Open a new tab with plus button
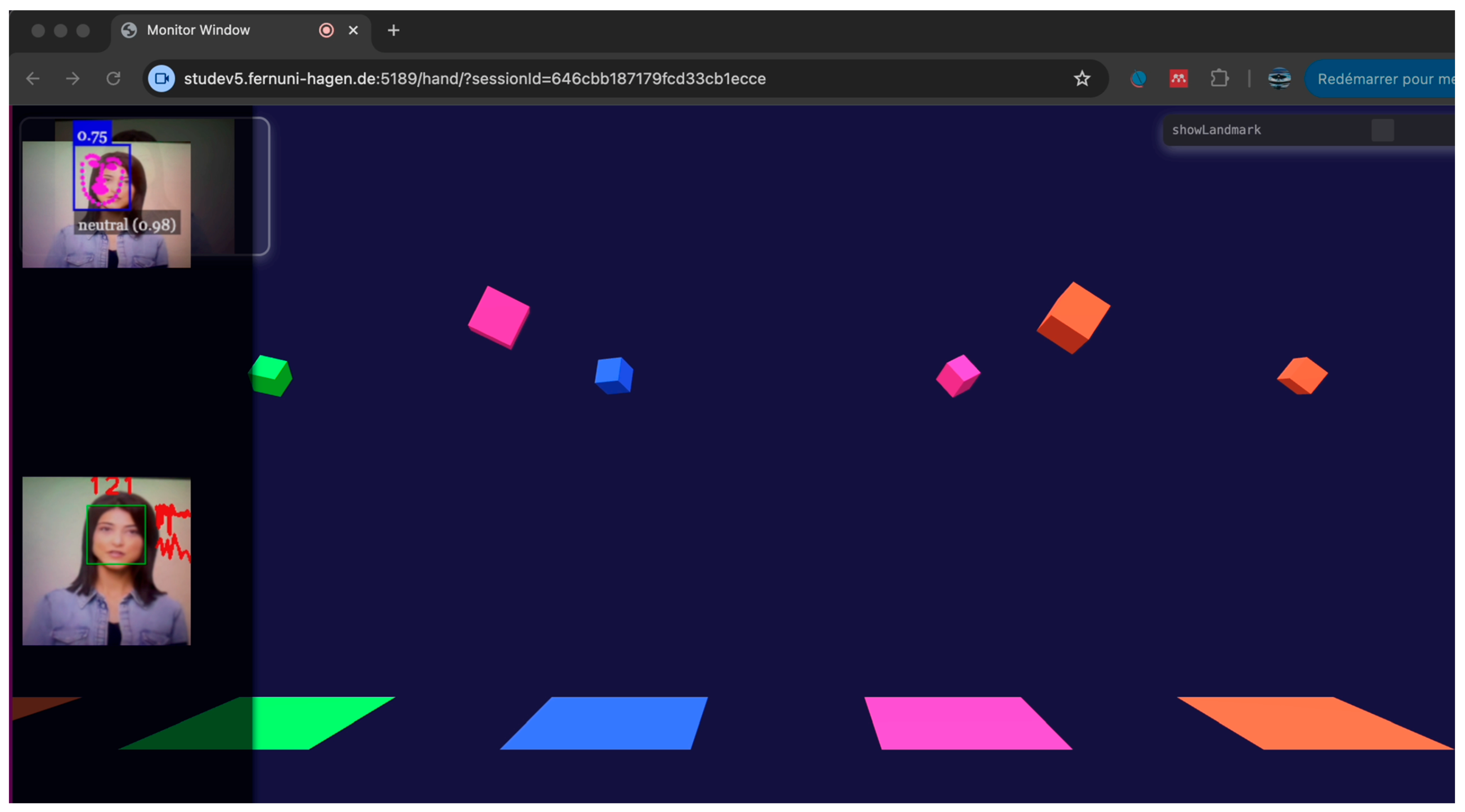This screenshot has height=812, width=1465. coord(394,30)
